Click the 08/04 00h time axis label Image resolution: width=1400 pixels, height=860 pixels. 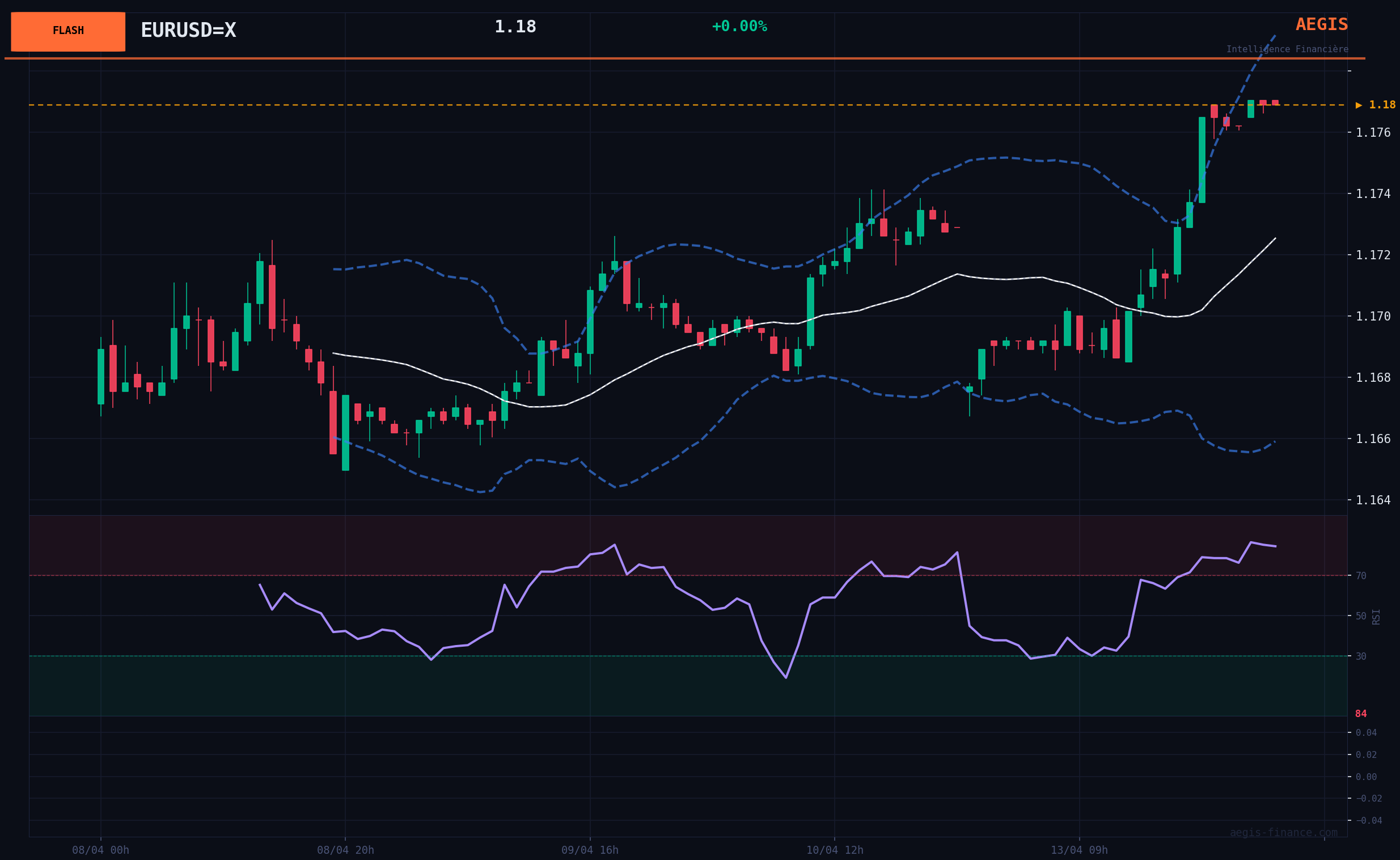tap(100, 850)
